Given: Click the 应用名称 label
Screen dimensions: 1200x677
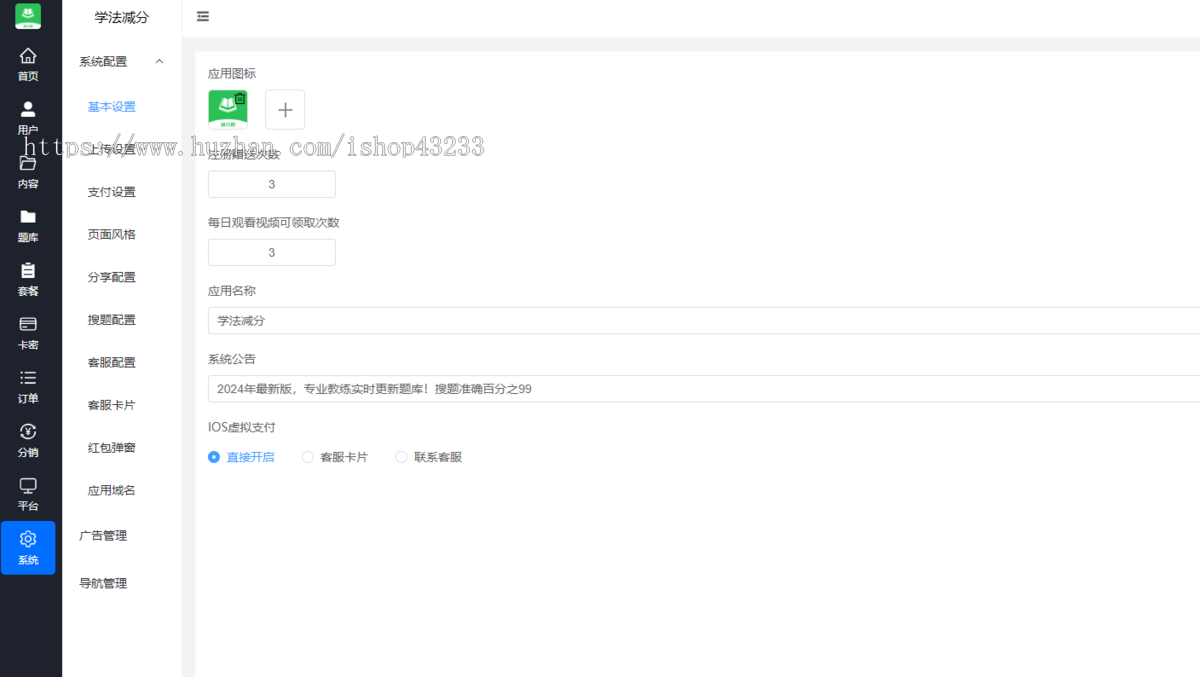Looking at the screenshot, I should click(x=232, y=291).
